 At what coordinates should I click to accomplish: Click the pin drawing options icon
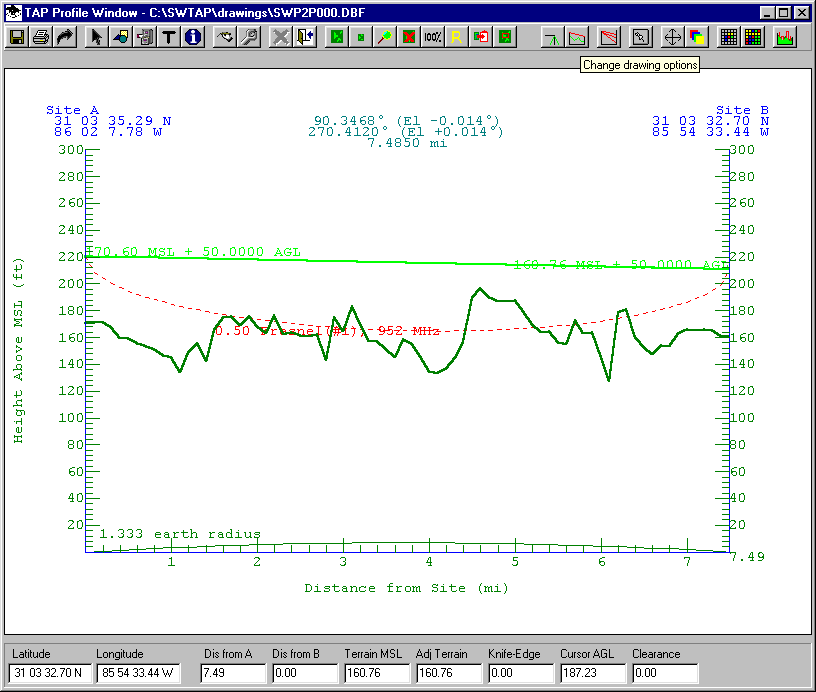[x=640, y=37]
